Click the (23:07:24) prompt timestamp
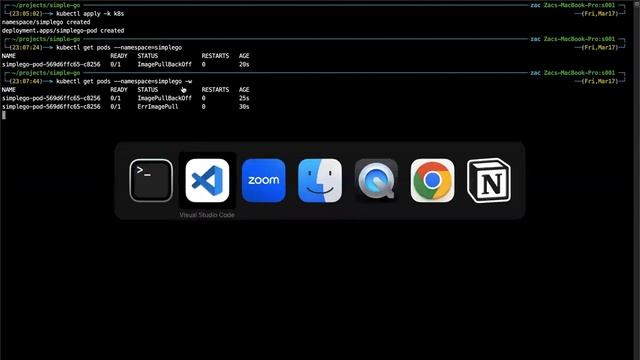The image size is (640, 360). tap(26, 47)
